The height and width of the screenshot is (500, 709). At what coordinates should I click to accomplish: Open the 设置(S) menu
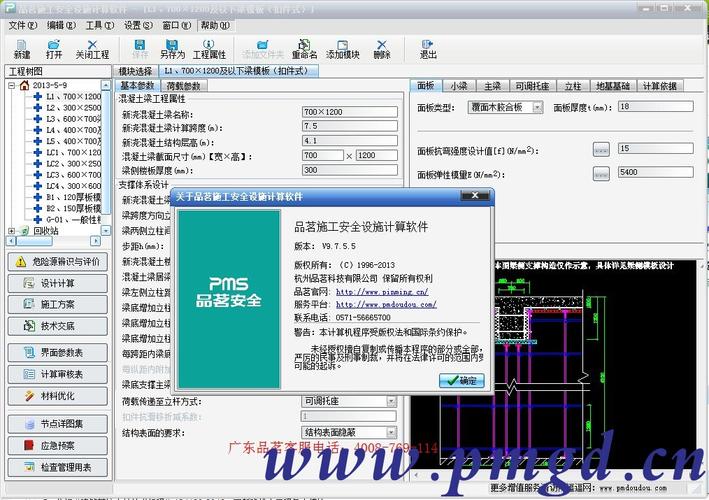(138, 25)
